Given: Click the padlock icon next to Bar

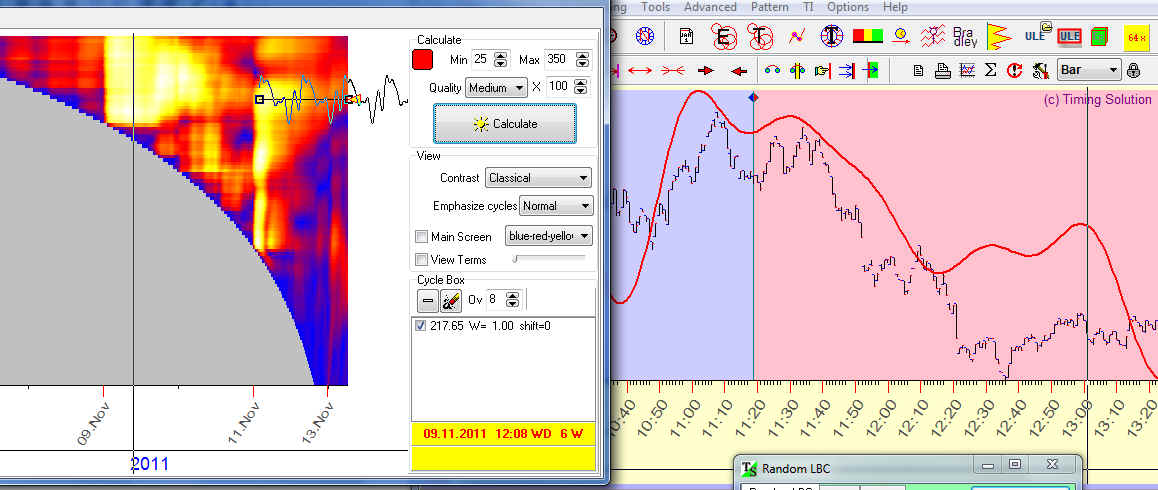Looking at the screenshot, I should coord(1133,70).
